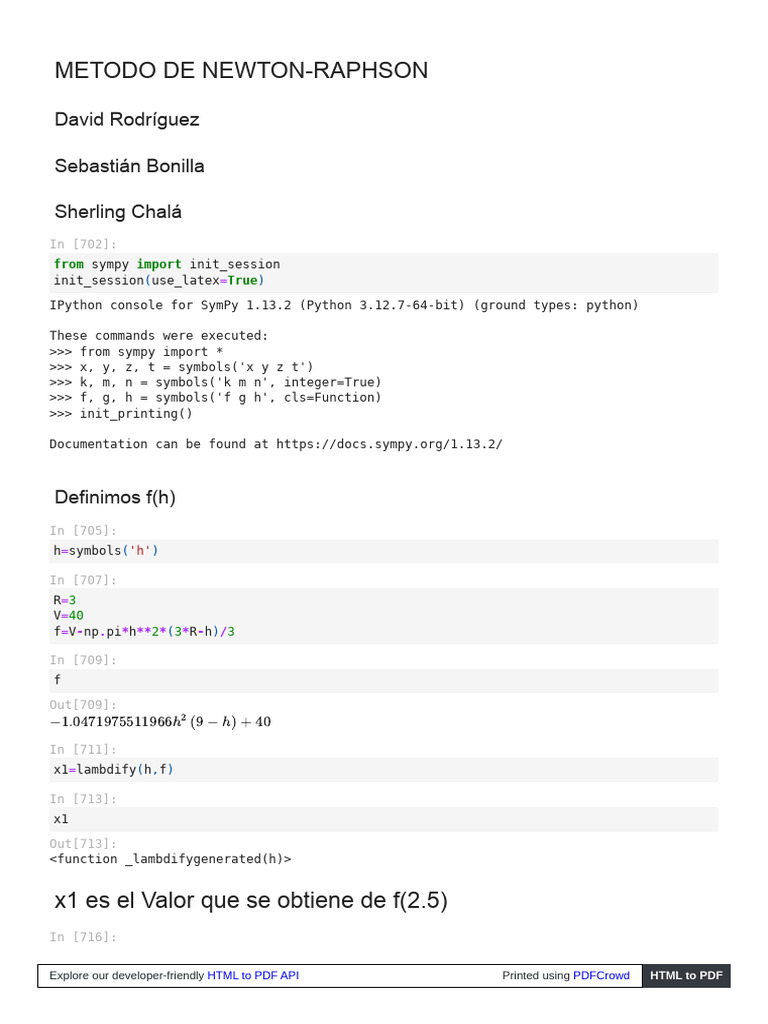768x1024 pixels.
Task: Click the x1 es el Valor heading
Action: coord(251,900)
